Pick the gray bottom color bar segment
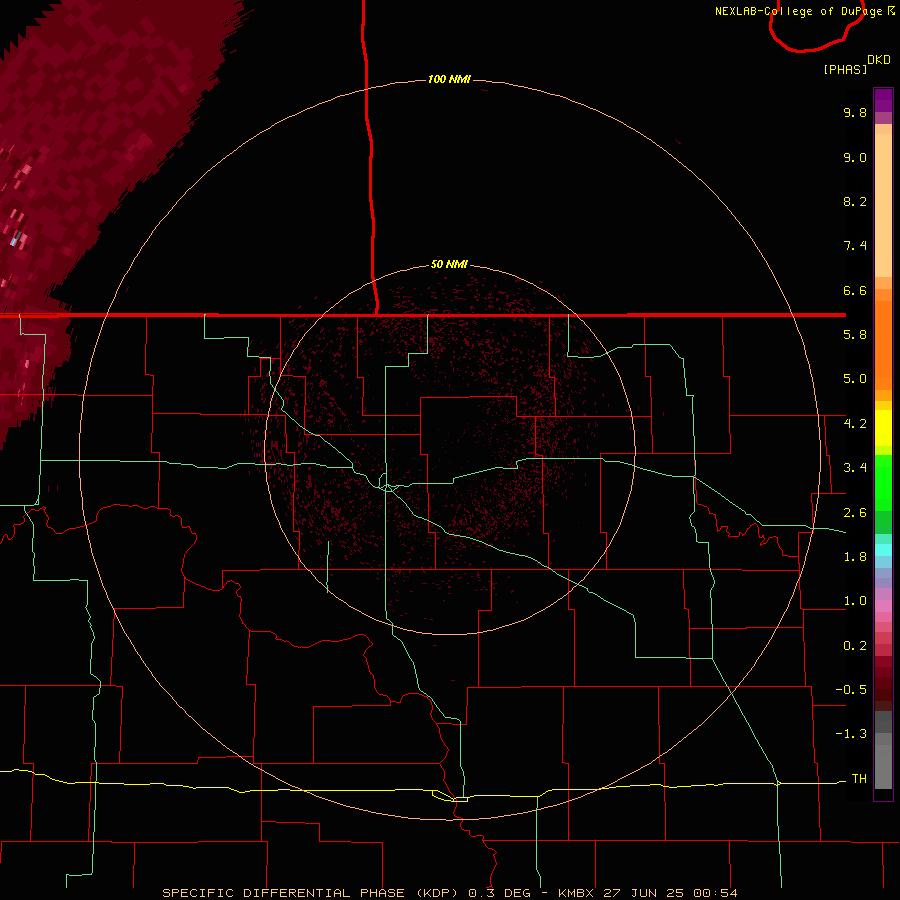This screenshot has height=900, width=900. pyautogui.click(x=883, y=766)
